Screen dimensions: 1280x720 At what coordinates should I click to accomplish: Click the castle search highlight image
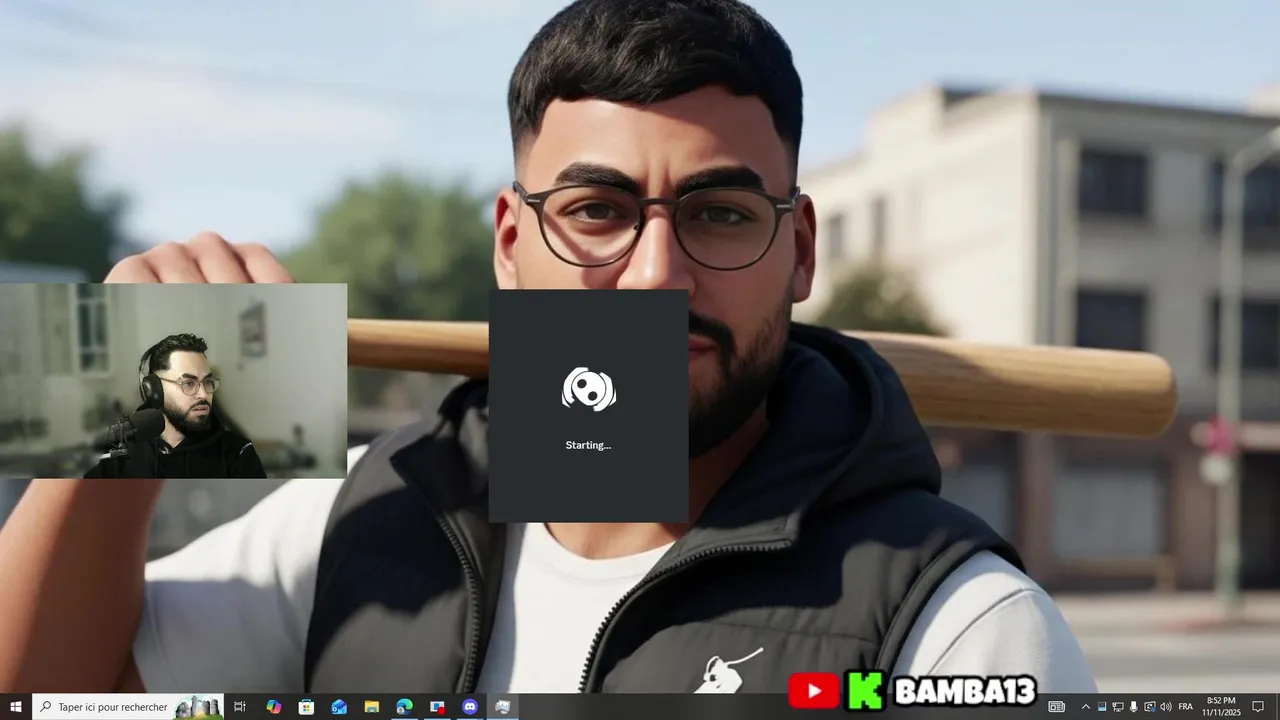click(x=198, y=707)
